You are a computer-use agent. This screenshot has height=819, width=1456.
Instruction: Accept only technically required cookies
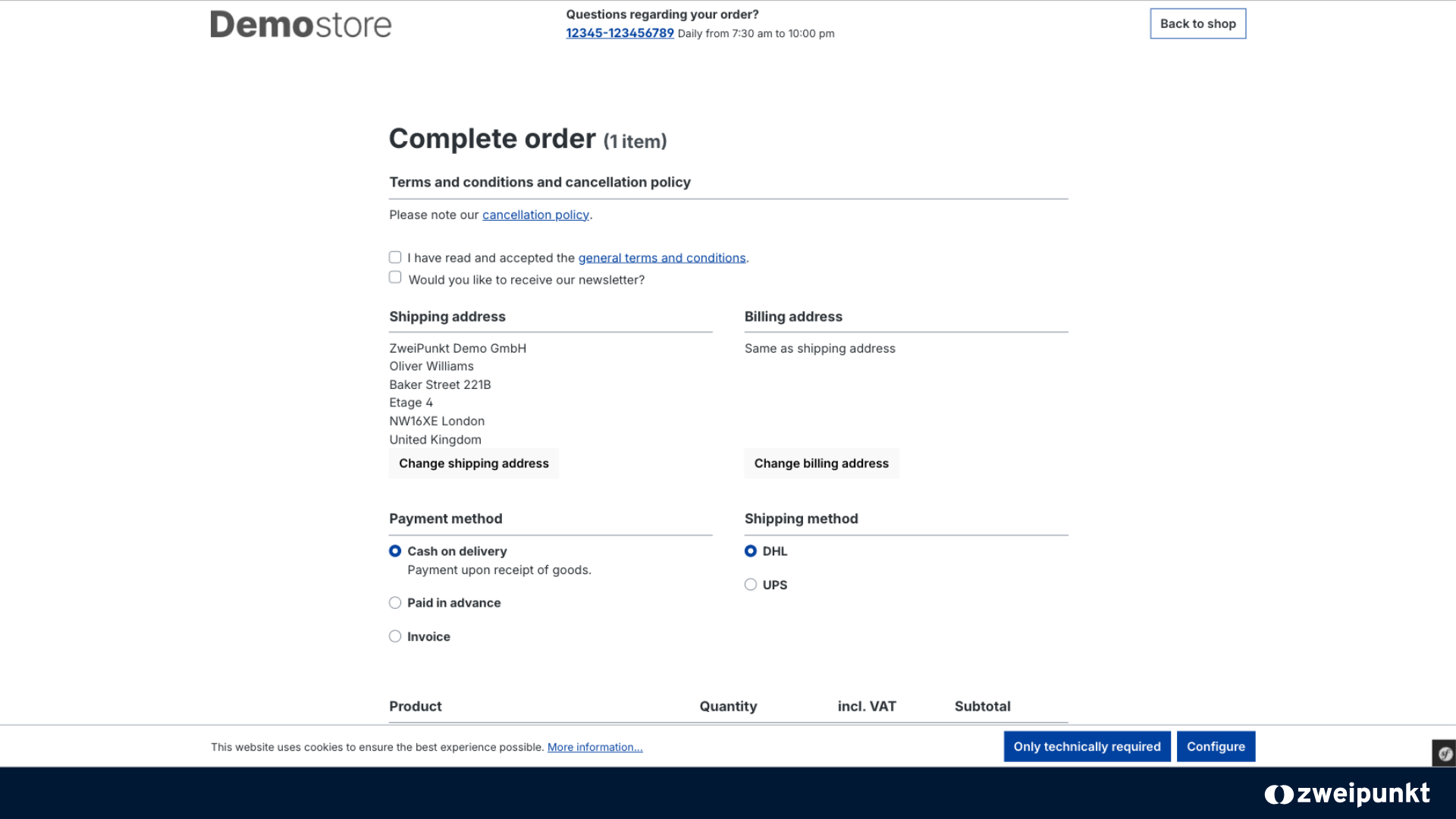1087,747
